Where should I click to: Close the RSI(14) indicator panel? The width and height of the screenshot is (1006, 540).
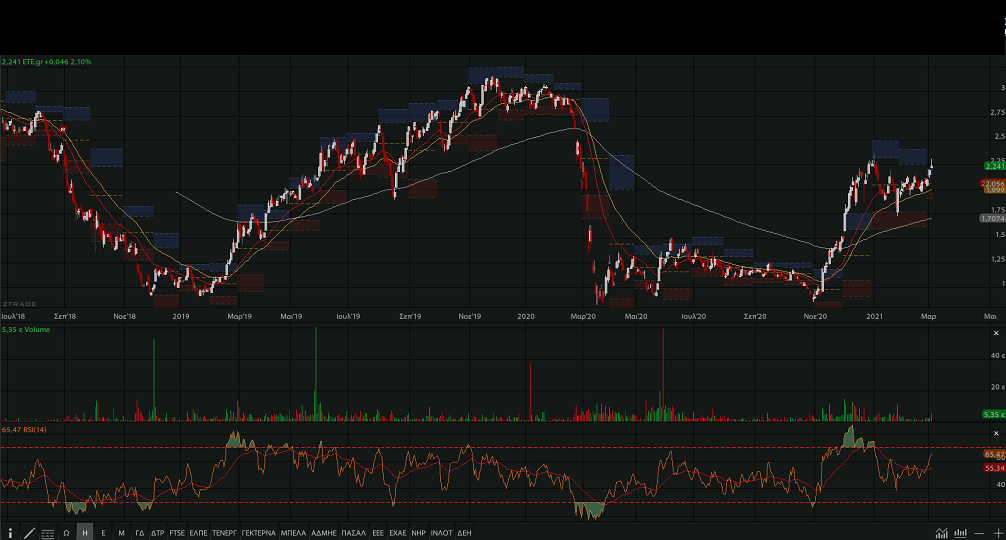(x=996, y=432)
